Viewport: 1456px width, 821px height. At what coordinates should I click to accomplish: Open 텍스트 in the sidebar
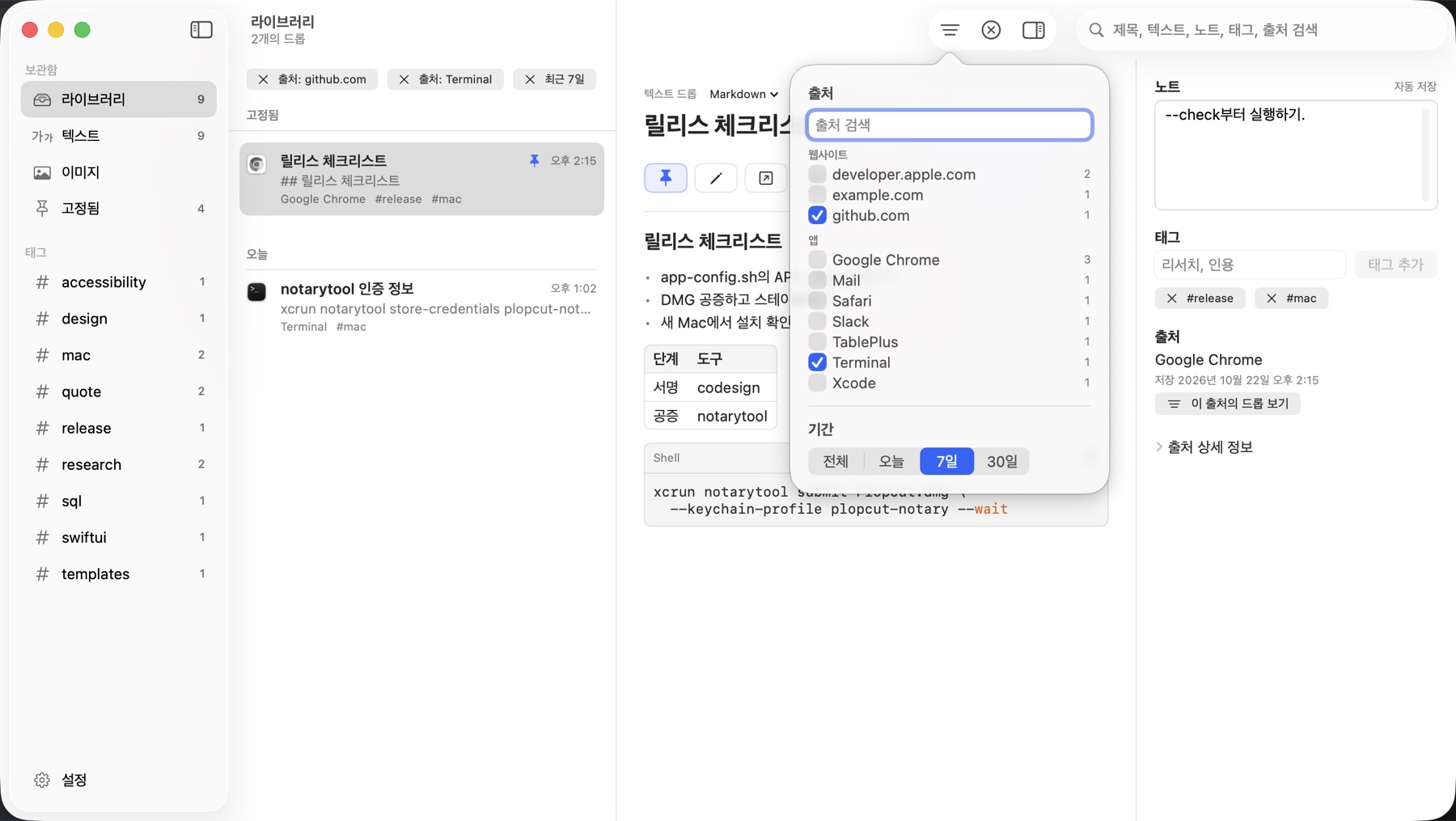pos(118,136)
